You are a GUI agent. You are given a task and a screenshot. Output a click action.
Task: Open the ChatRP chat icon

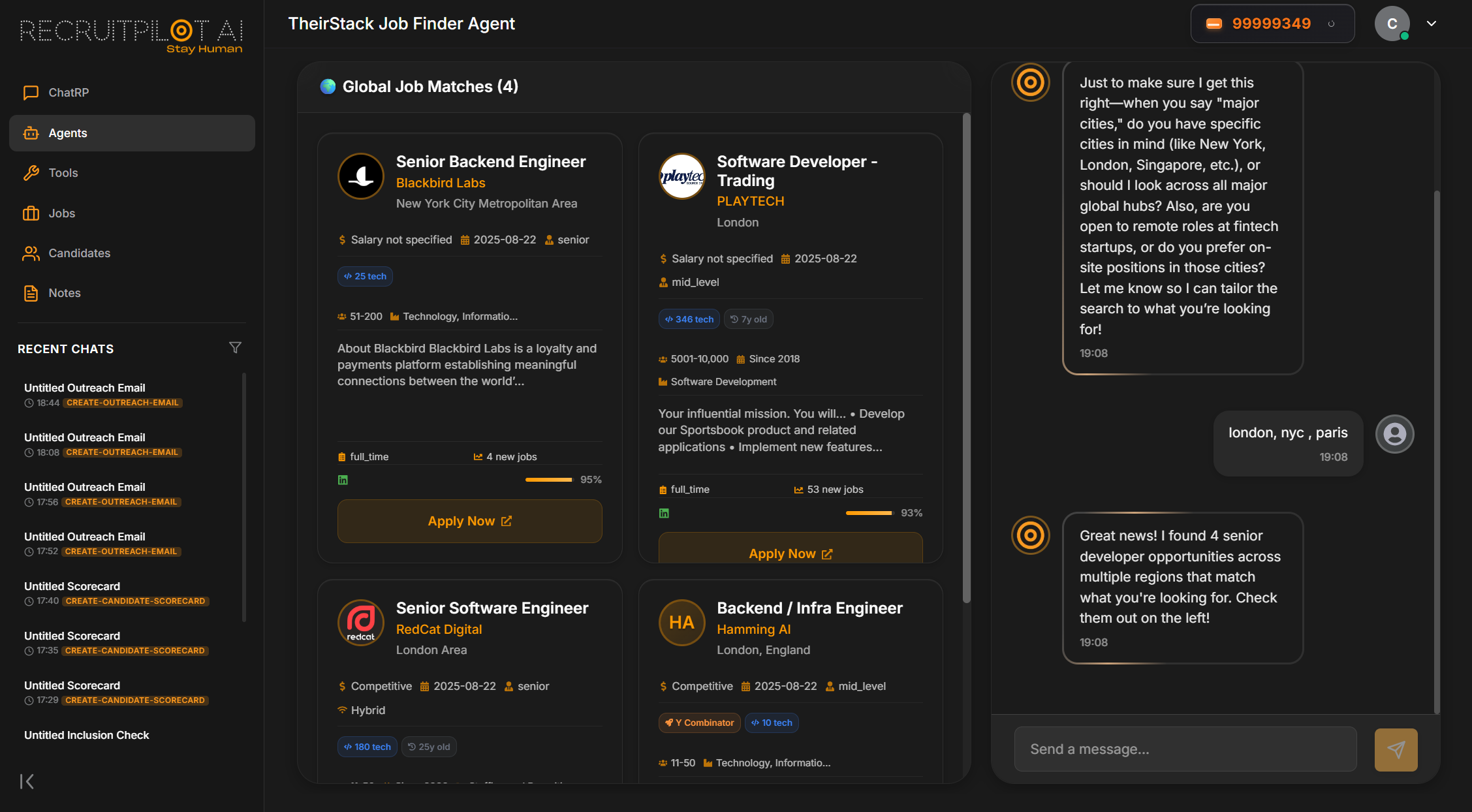(31, 93)
